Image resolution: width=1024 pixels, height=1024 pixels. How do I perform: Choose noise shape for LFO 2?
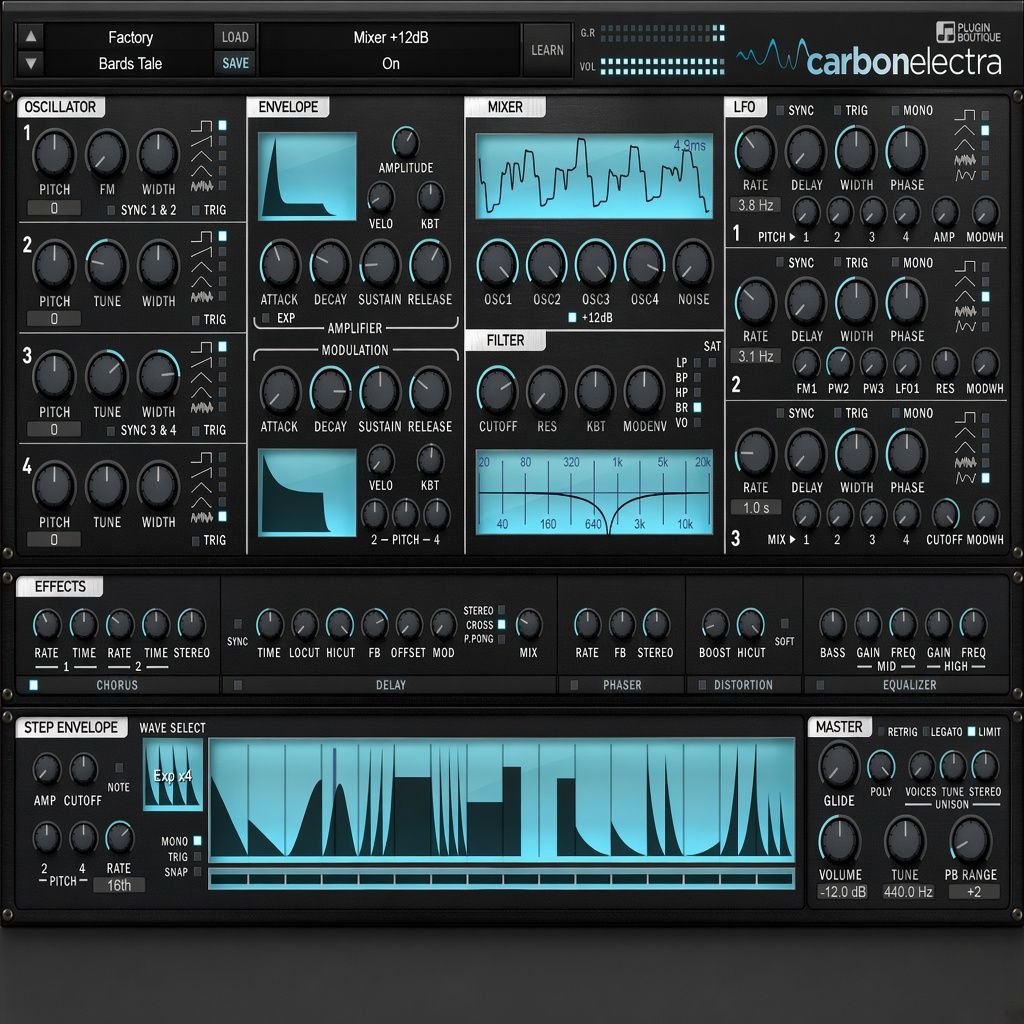click(x=985, y=312)
